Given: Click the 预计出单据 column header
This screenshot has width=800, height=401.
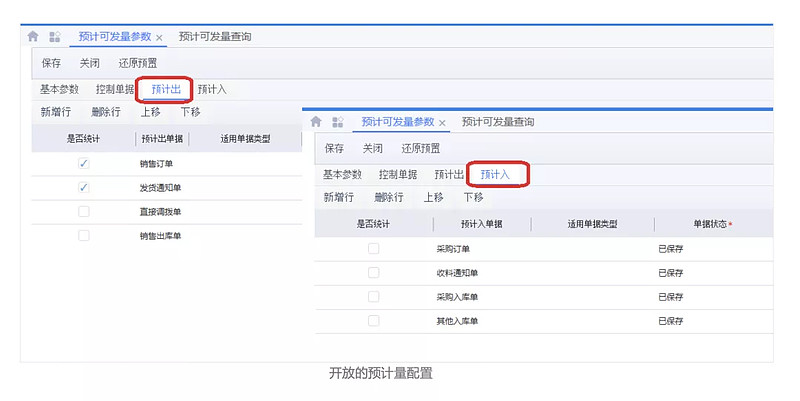Looking at the screenshot, I should coord(162,139).
